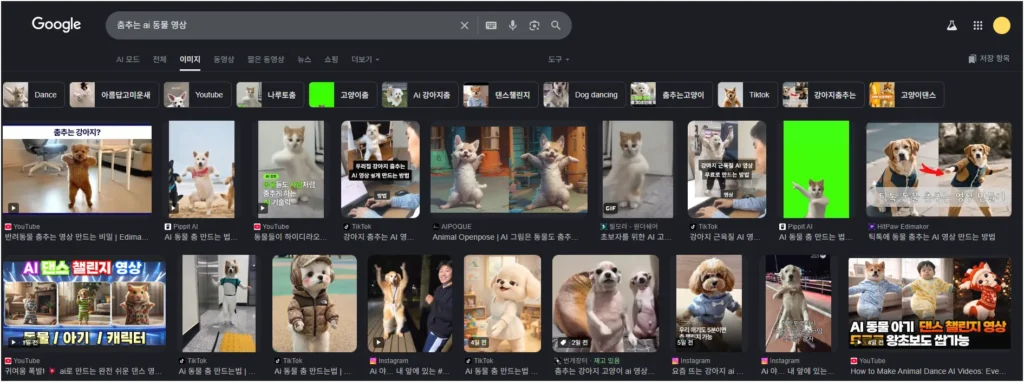
Task: Switch to the 동영상 tab
Action: click(x=223, y=59)
